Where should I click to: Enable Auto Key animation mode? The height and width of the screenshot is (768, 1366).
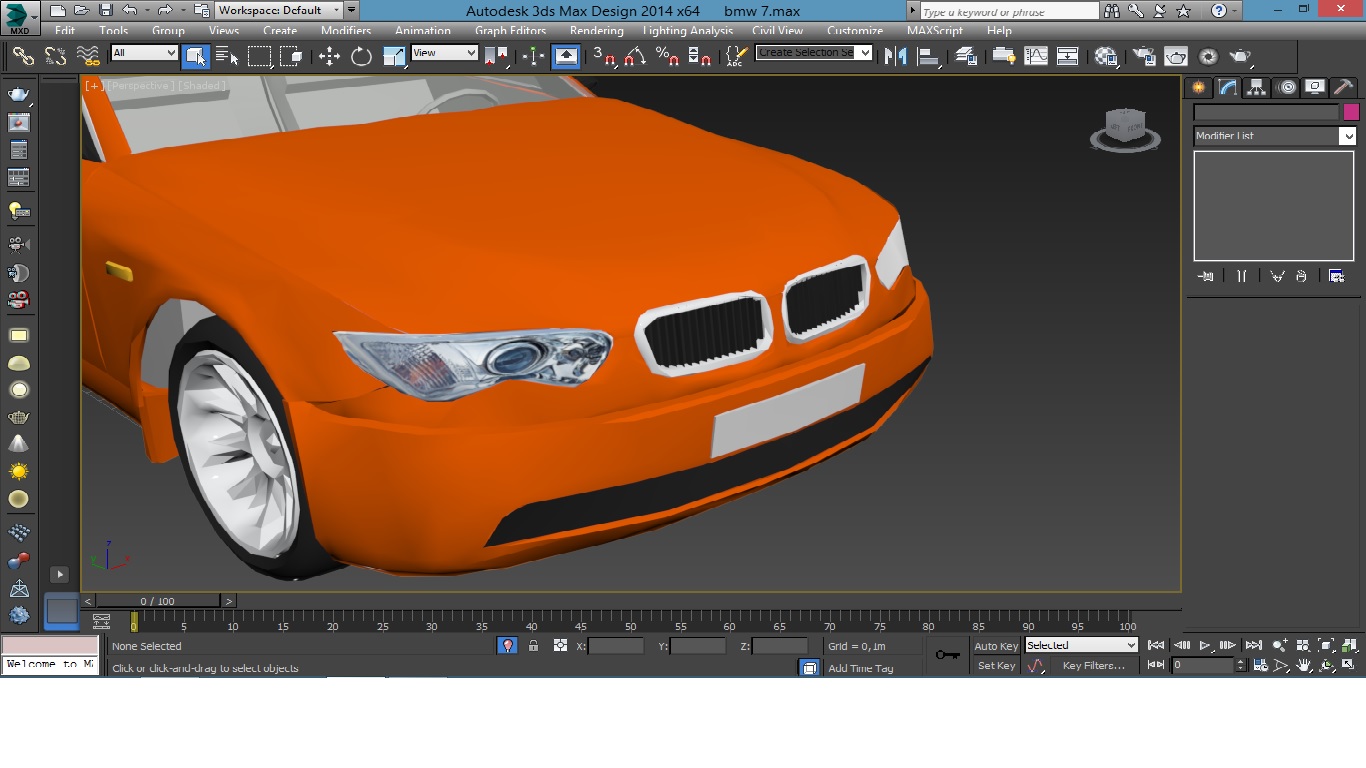coord(995,646)
